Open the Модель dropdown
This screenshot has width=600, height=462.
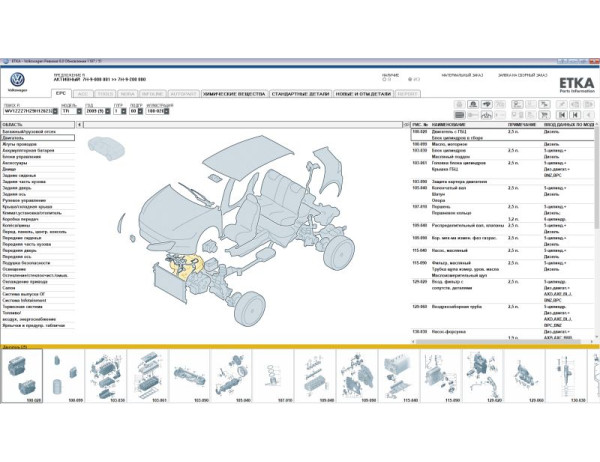pyautogui.click(x=83, y=111)
